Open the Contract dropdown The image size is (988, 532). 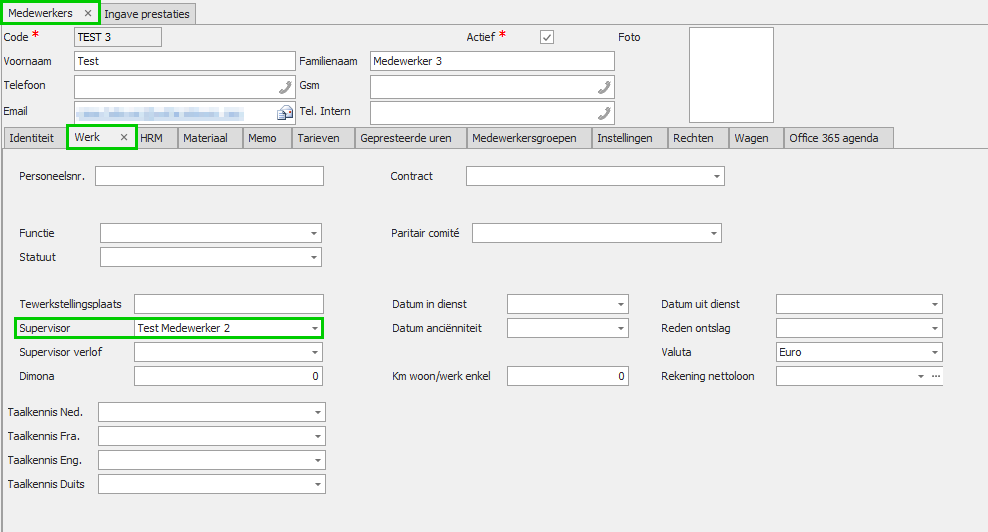pos(716,176)
